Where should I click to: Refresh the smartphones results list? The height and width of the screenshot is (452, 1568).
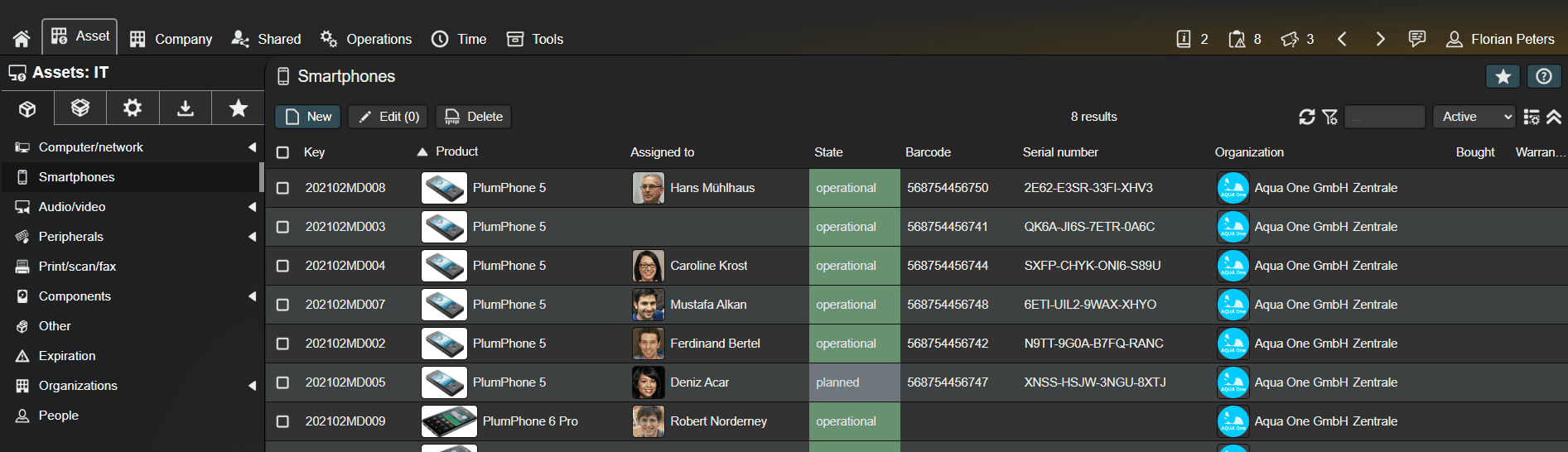click(1307, 117)
